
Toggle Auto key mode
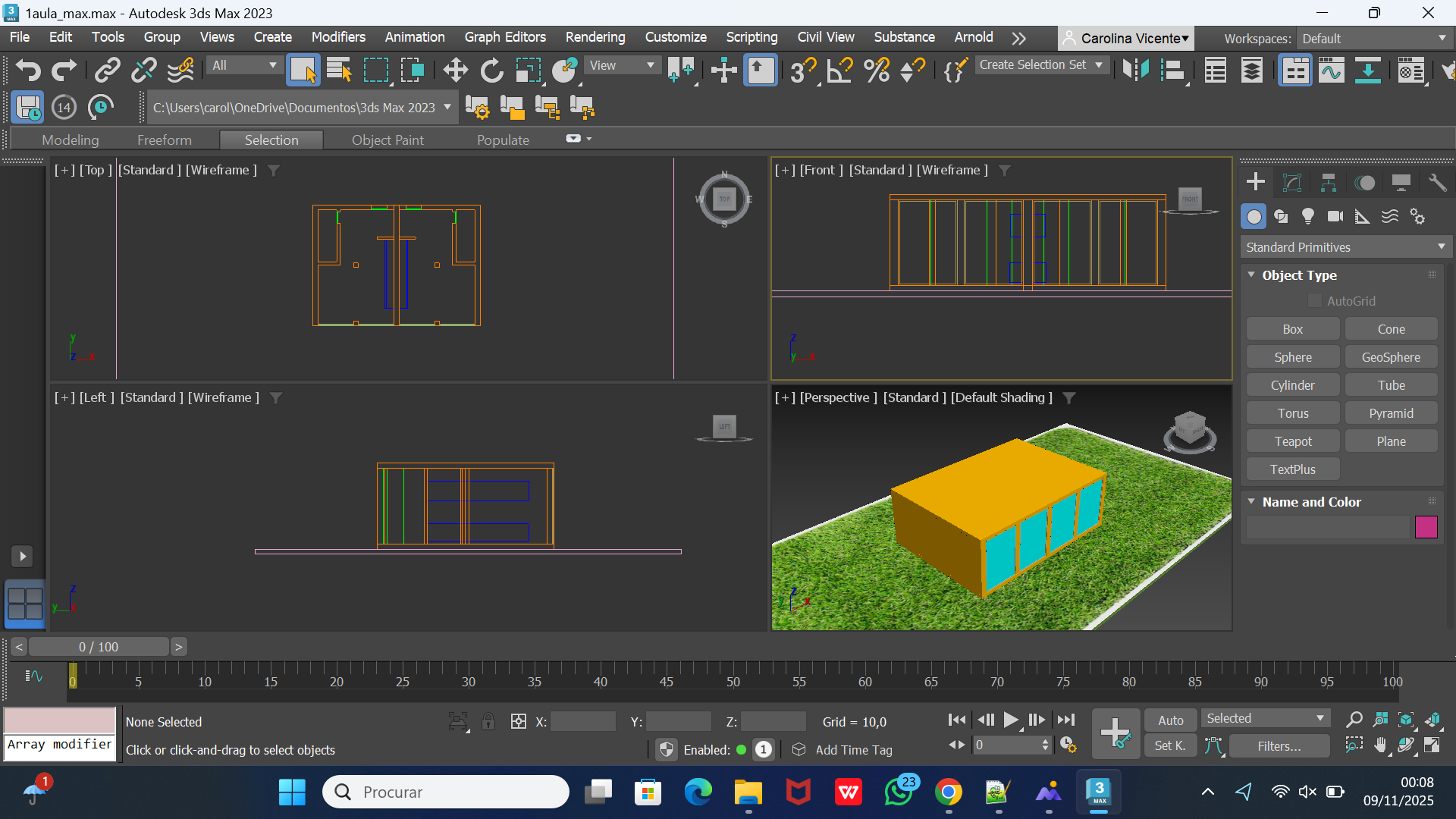(x=1170, y=720)
